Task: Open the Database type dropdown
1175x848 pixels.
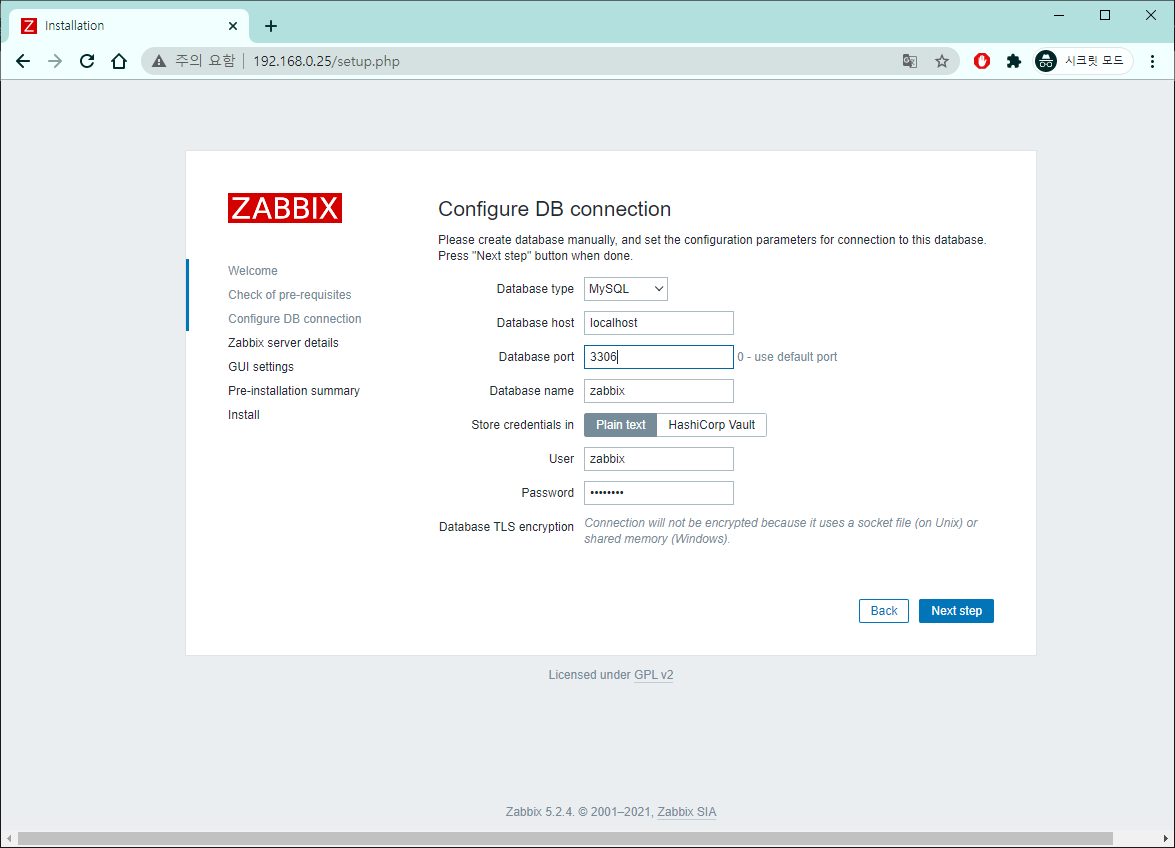Action: click(x=626, y=289)
